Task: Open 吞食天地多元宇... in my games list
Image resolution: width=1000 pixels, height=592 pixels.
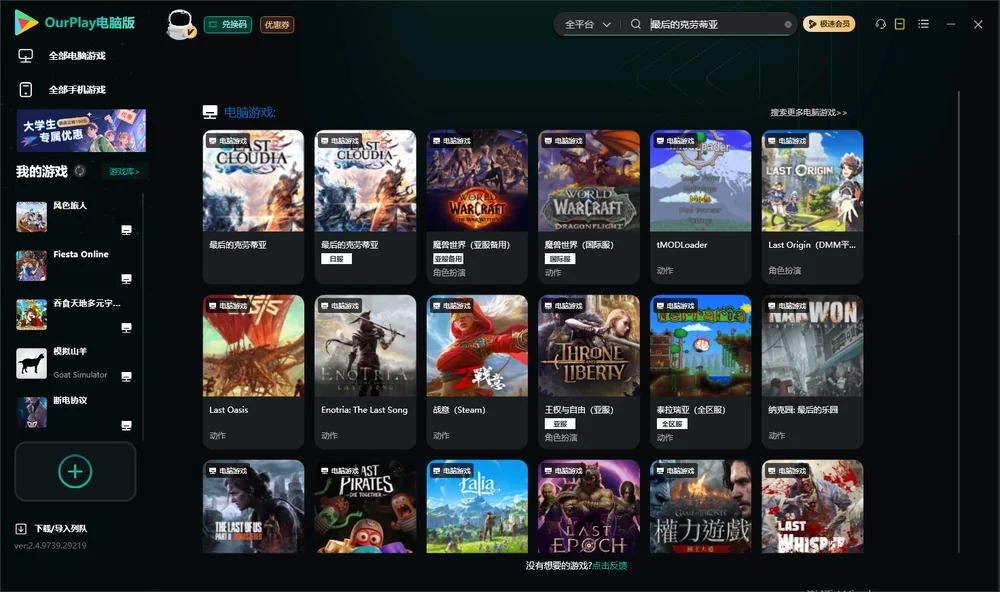Action: click(73, 314)
